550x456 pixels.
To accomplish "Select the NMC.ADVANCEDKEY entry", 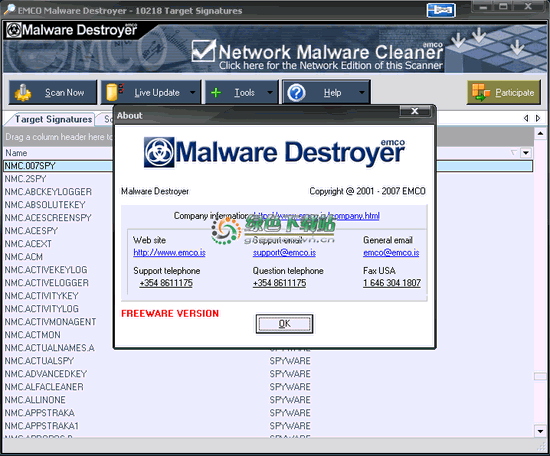I will 46,374.
